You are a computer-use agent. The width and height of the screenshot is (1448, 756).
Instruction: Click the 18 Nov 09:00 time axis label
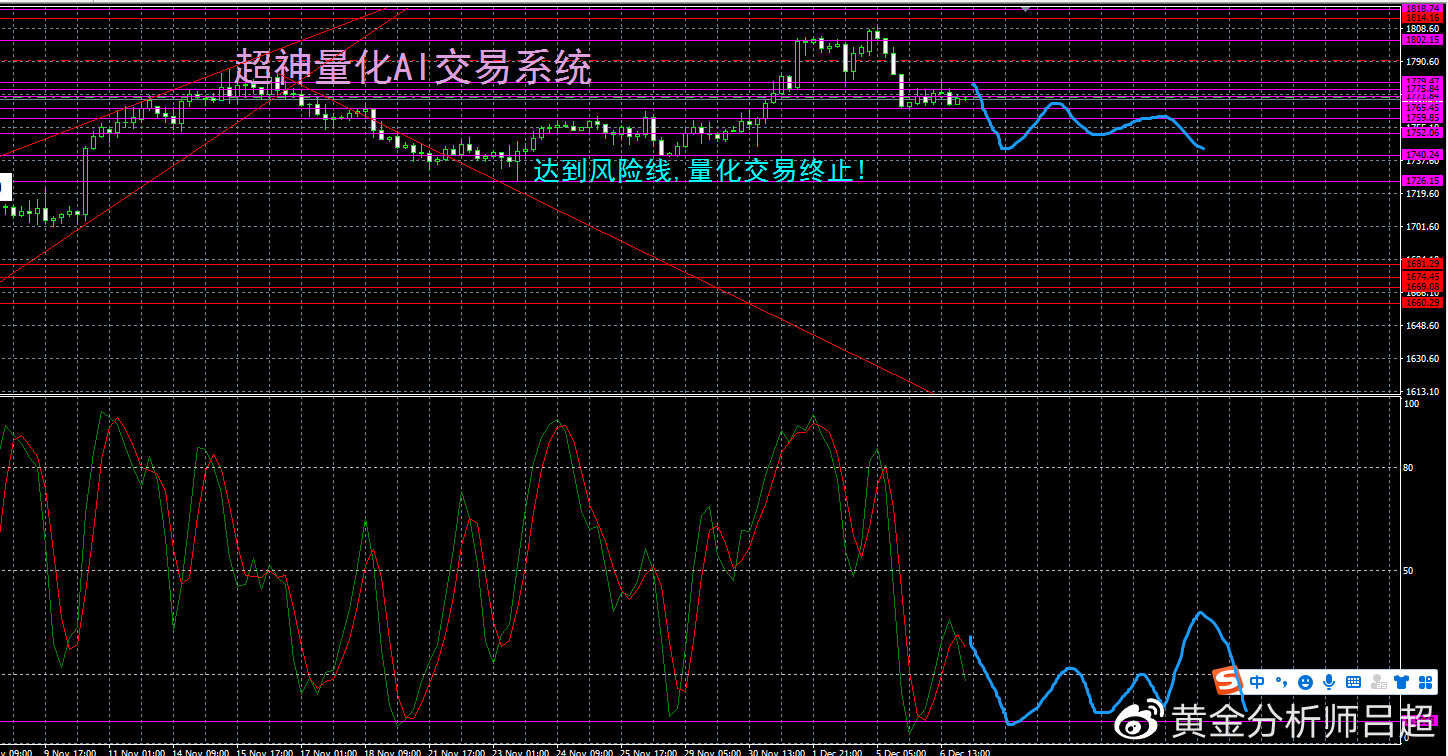(x=393, y=751)
